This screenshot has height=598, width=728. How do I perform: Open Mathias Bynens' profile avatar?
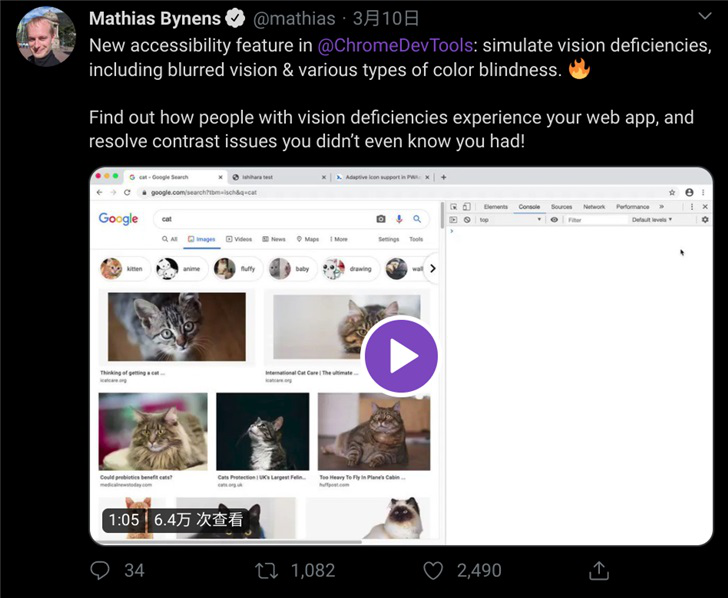[x=45, y=36]
